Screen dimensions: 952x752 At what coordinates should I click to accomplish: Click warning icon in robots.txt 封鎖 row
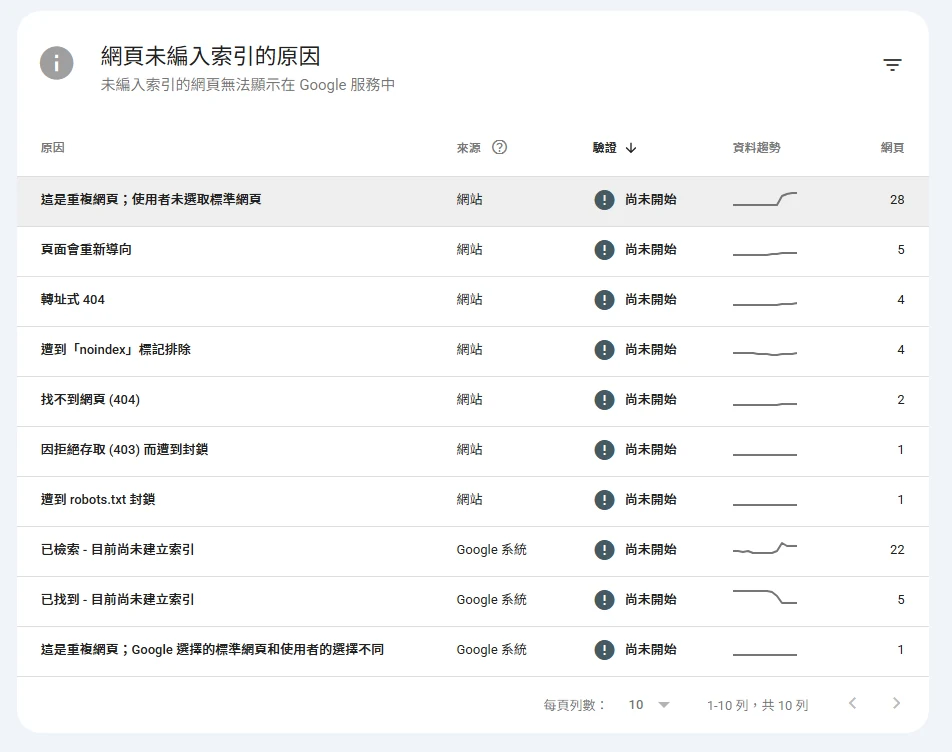click(x=604, y=500)
